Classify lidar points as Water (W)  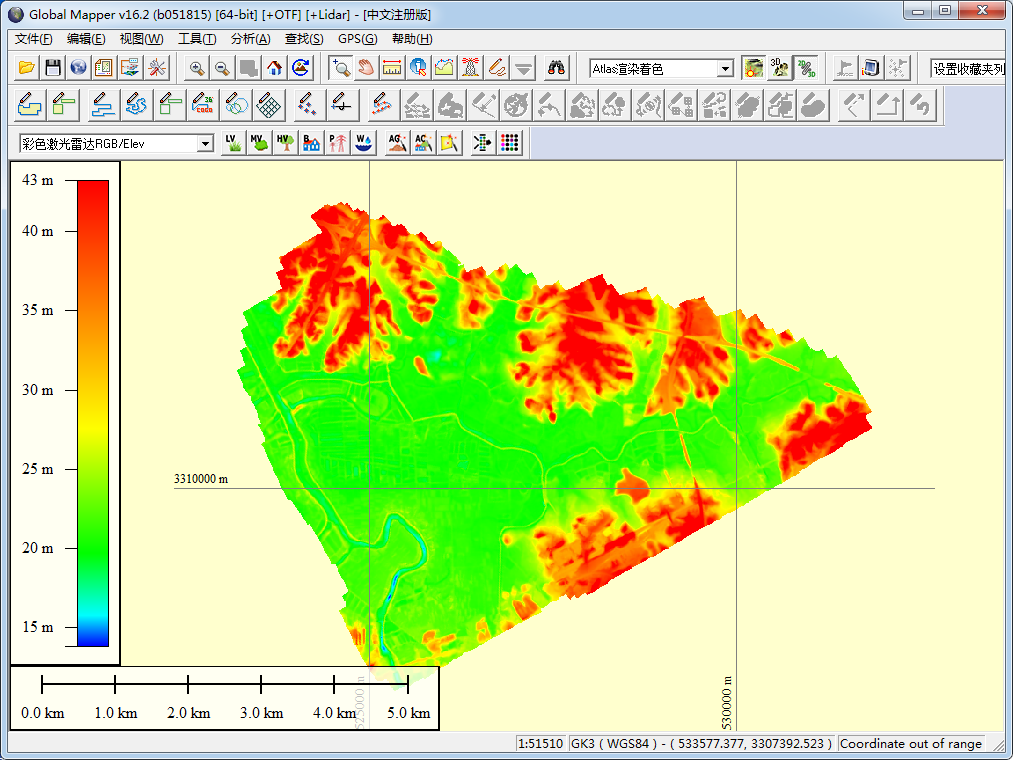pyautogui.click(x=364, y=143)
